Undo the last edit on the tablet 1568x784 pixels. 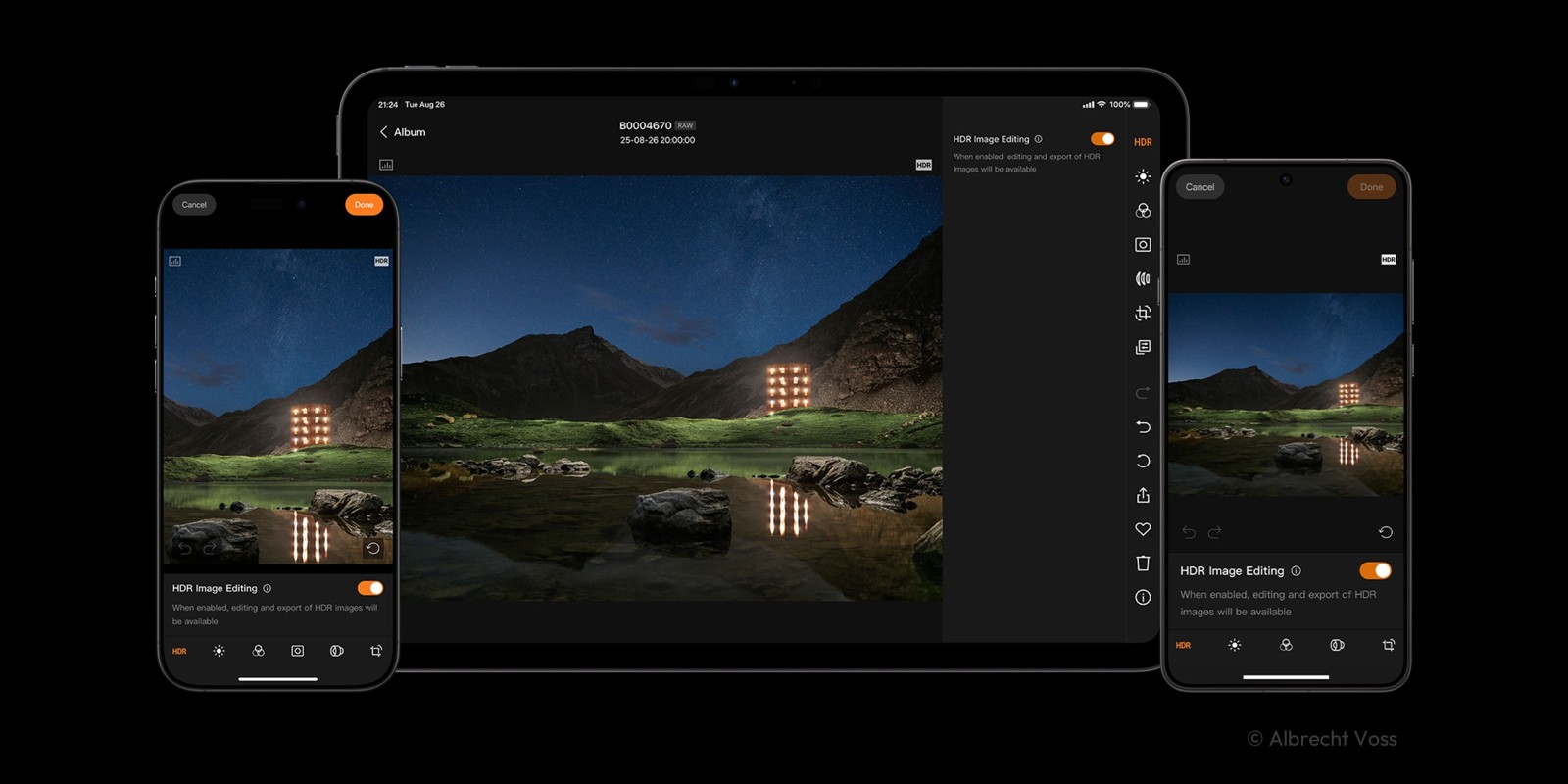[x=1143, y=427]
